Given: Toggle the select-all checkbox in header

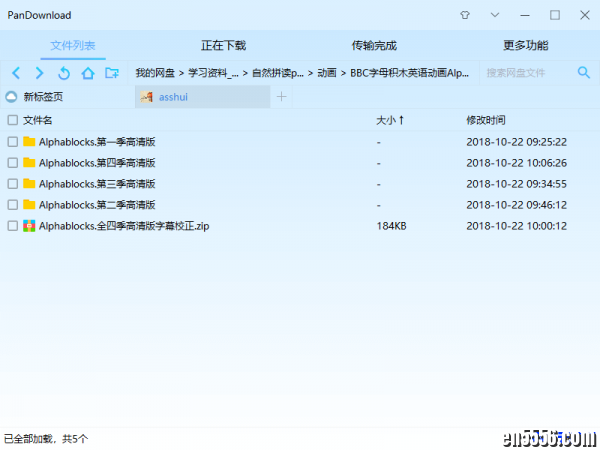Looking at the screenshot, I should (x=13, y=120).
